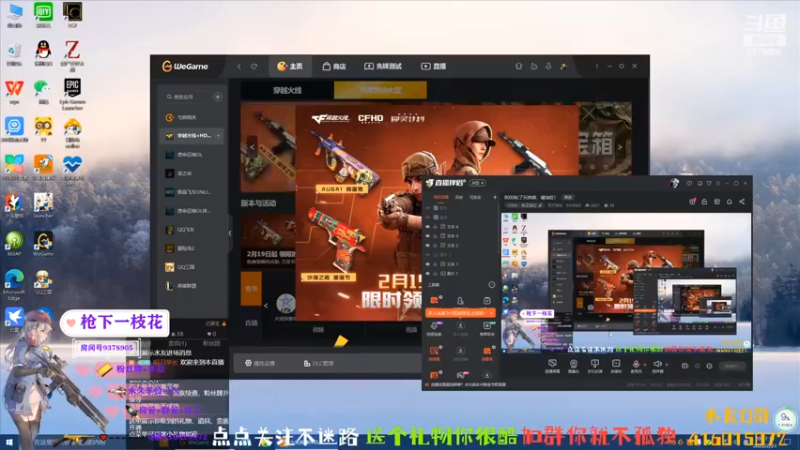Collapse the toolbox section with its circle button
The height and width of the screenshot is (450, 800).
tap(491, 285)
